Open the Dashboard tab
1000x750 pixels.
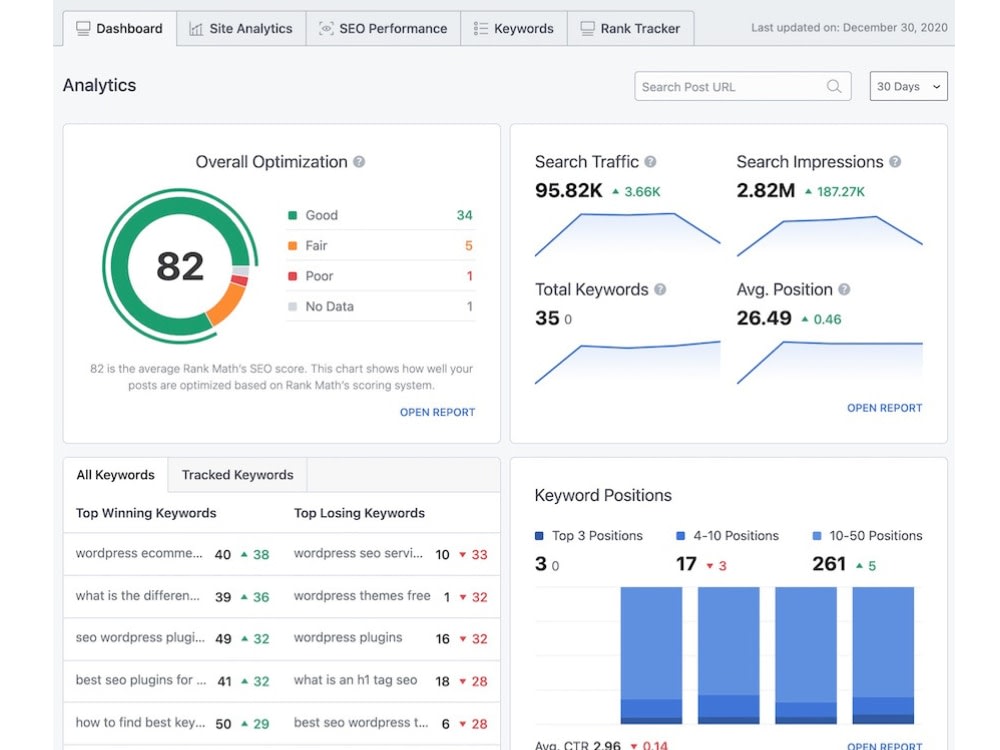pos(119,29)
